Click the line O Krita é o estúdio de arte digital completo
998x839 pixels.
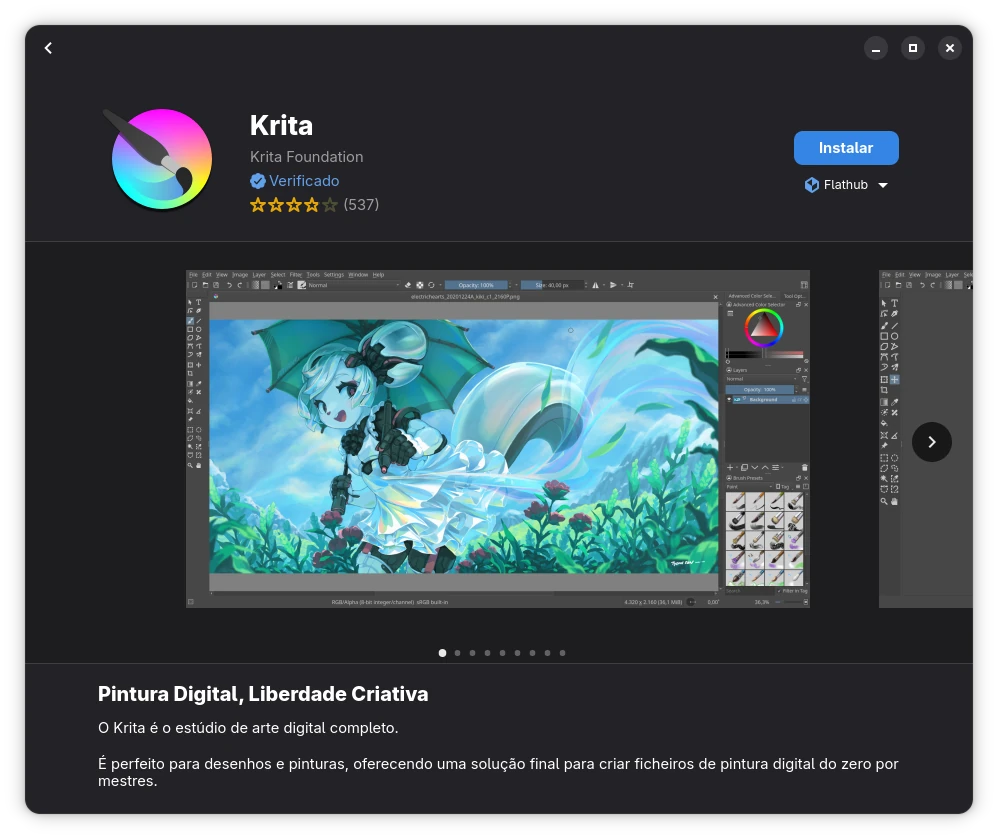click(248, 728)
